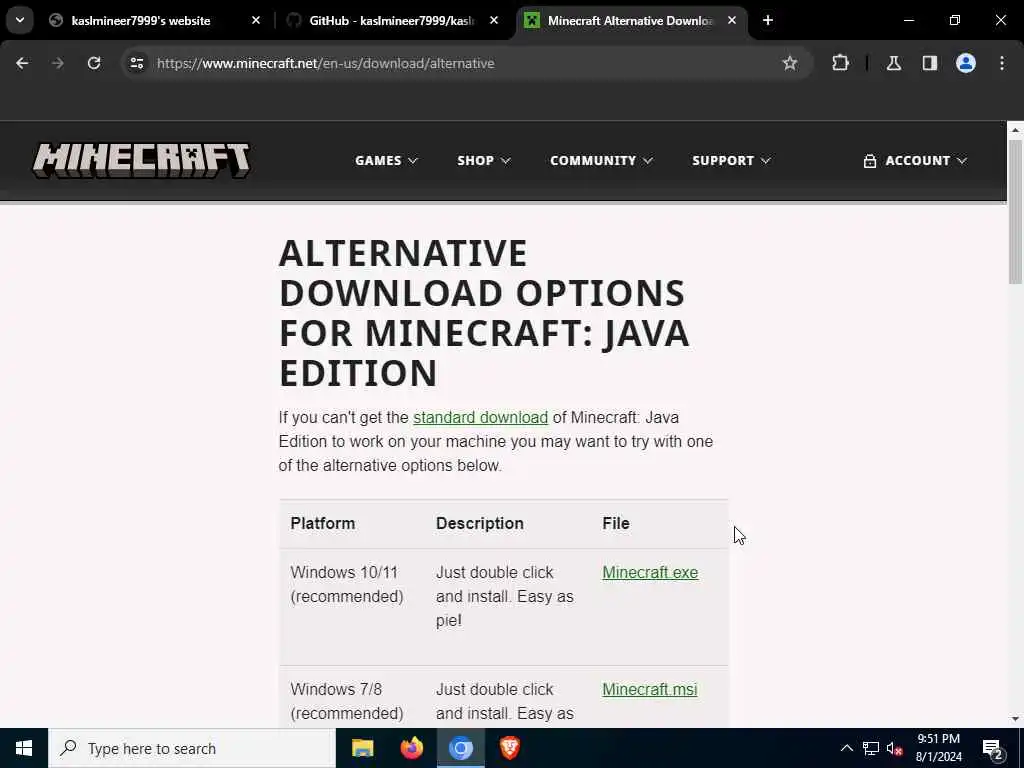Click the muted volume tray icon
This screenshot has height=768, width=1024.
click(x=894, y=748)
